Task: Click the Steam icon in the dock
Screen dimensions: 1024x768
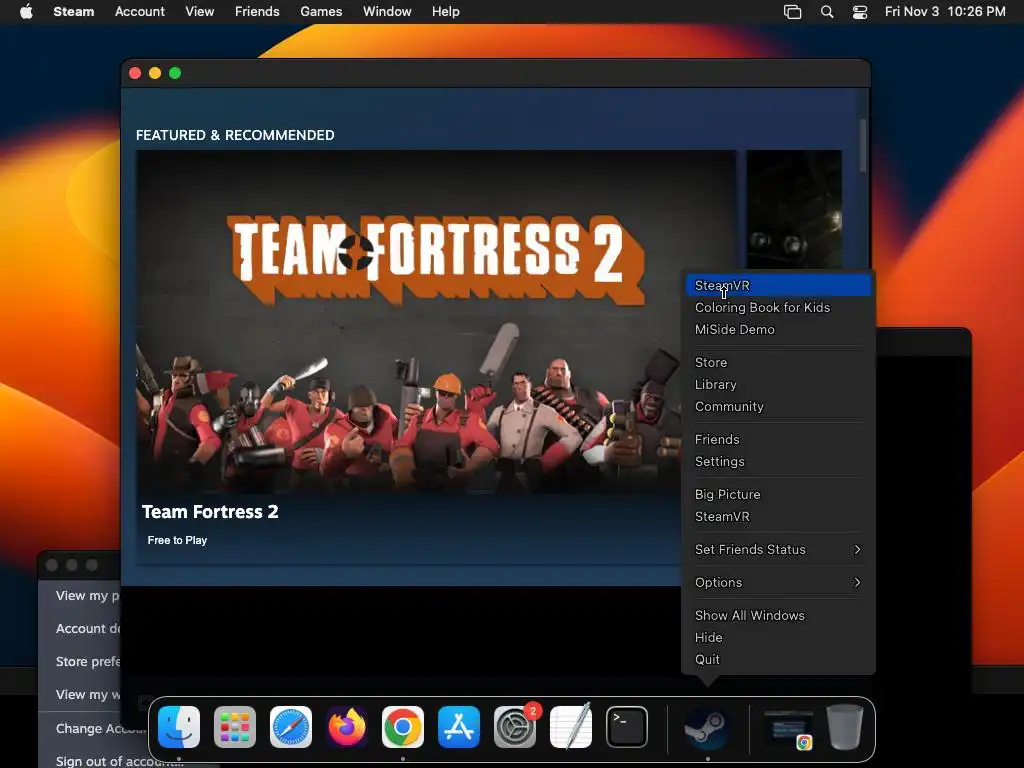Action: (707, 727)
